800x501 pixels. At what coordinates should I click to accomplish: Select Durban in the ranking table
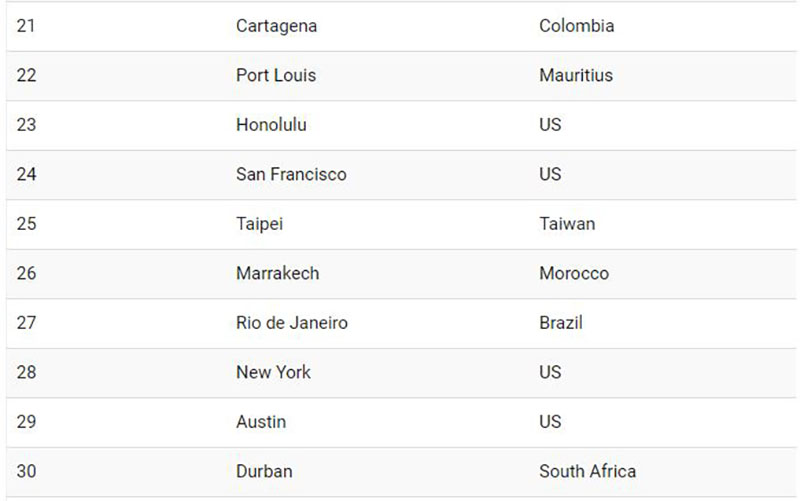(264, 471)
